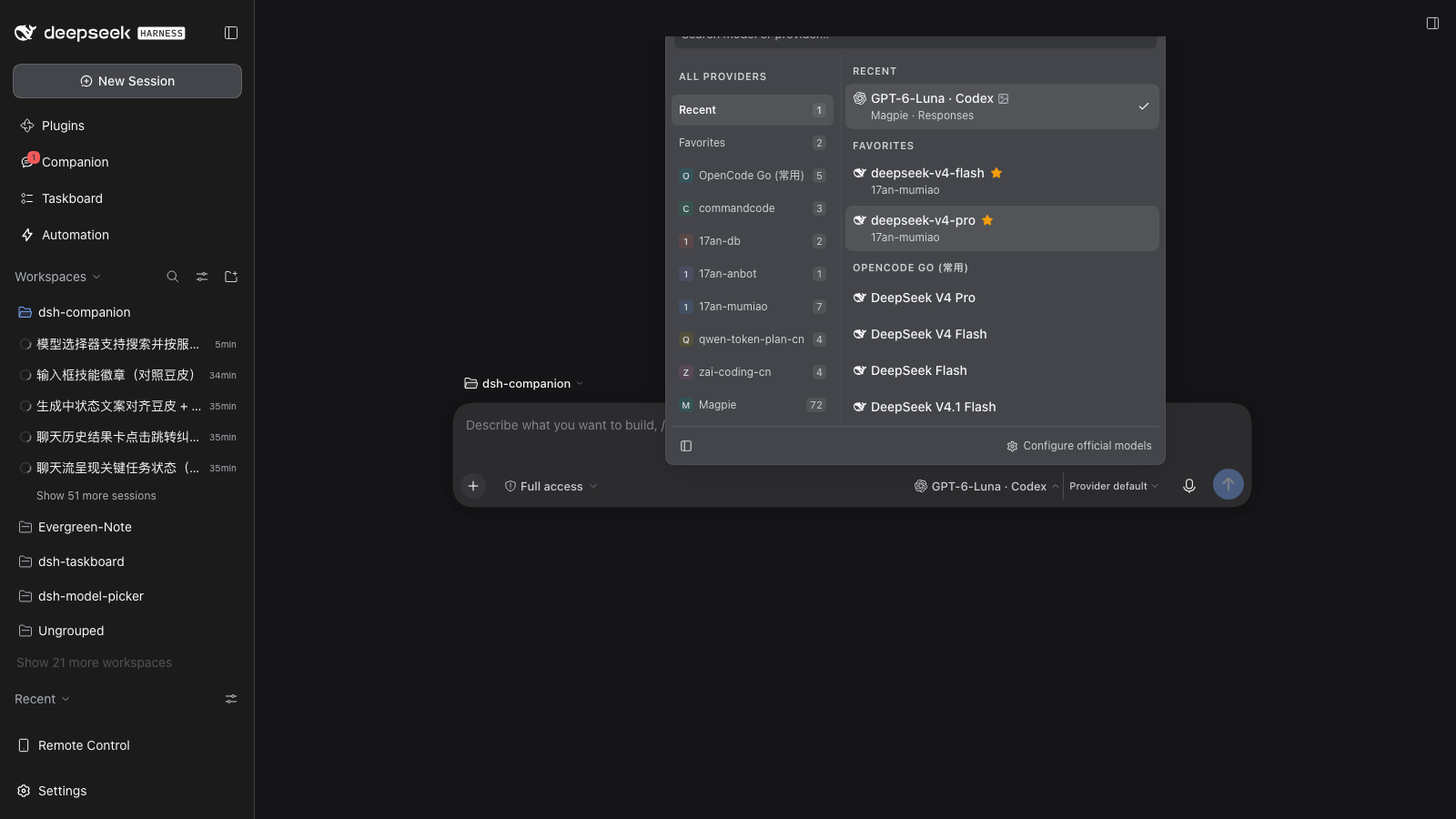1456x819 pixels.
Task: Open Configure official models
Action: [1079, 446]
